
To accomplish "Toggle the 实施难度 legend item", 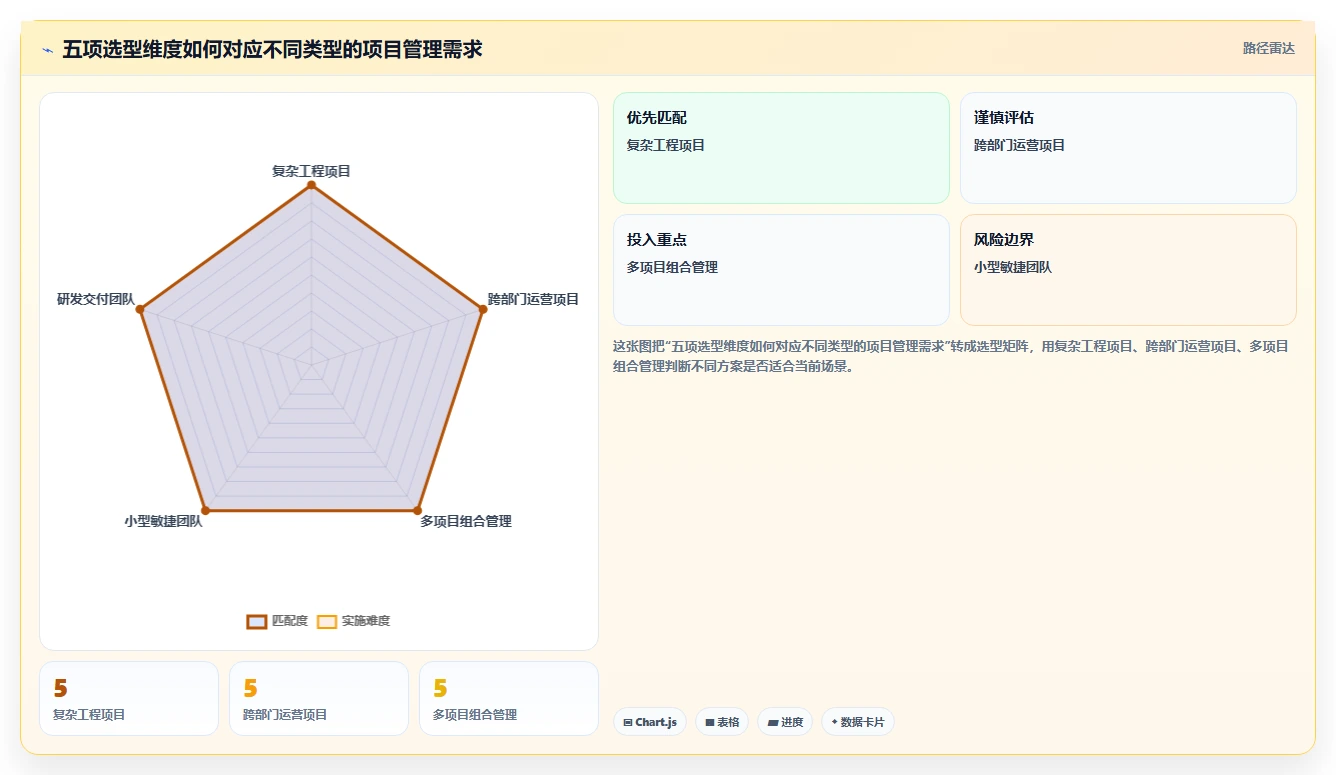I will [x=353, y=621].
